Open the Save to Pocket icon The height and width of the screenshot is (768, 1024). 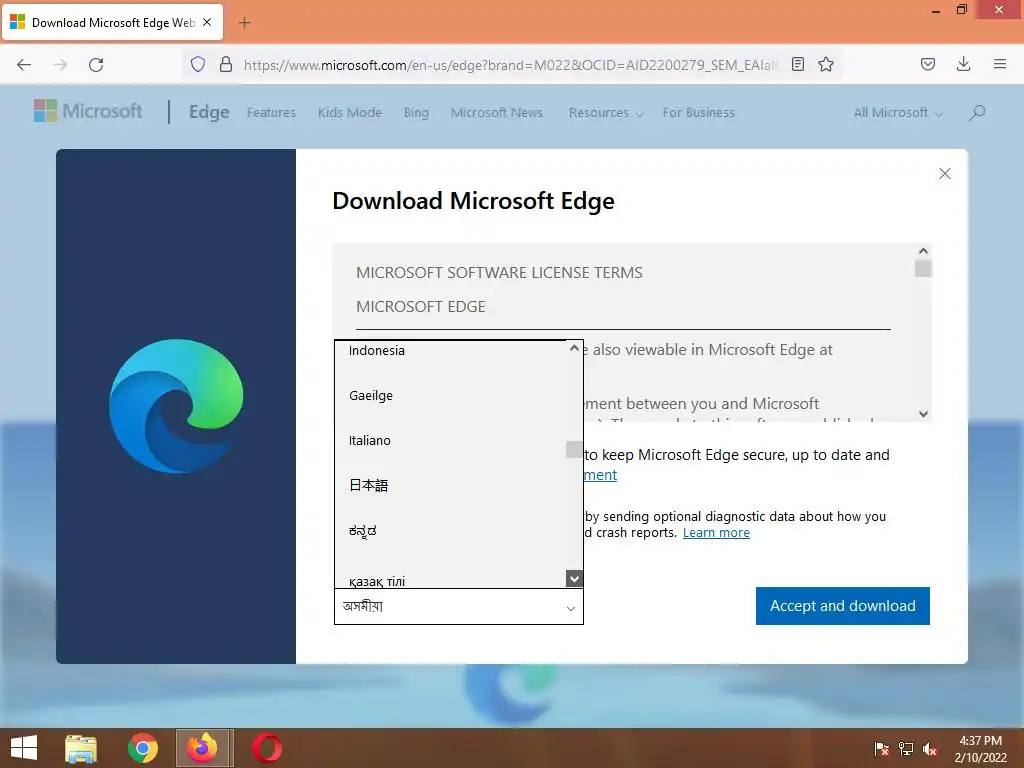[928, 64]
